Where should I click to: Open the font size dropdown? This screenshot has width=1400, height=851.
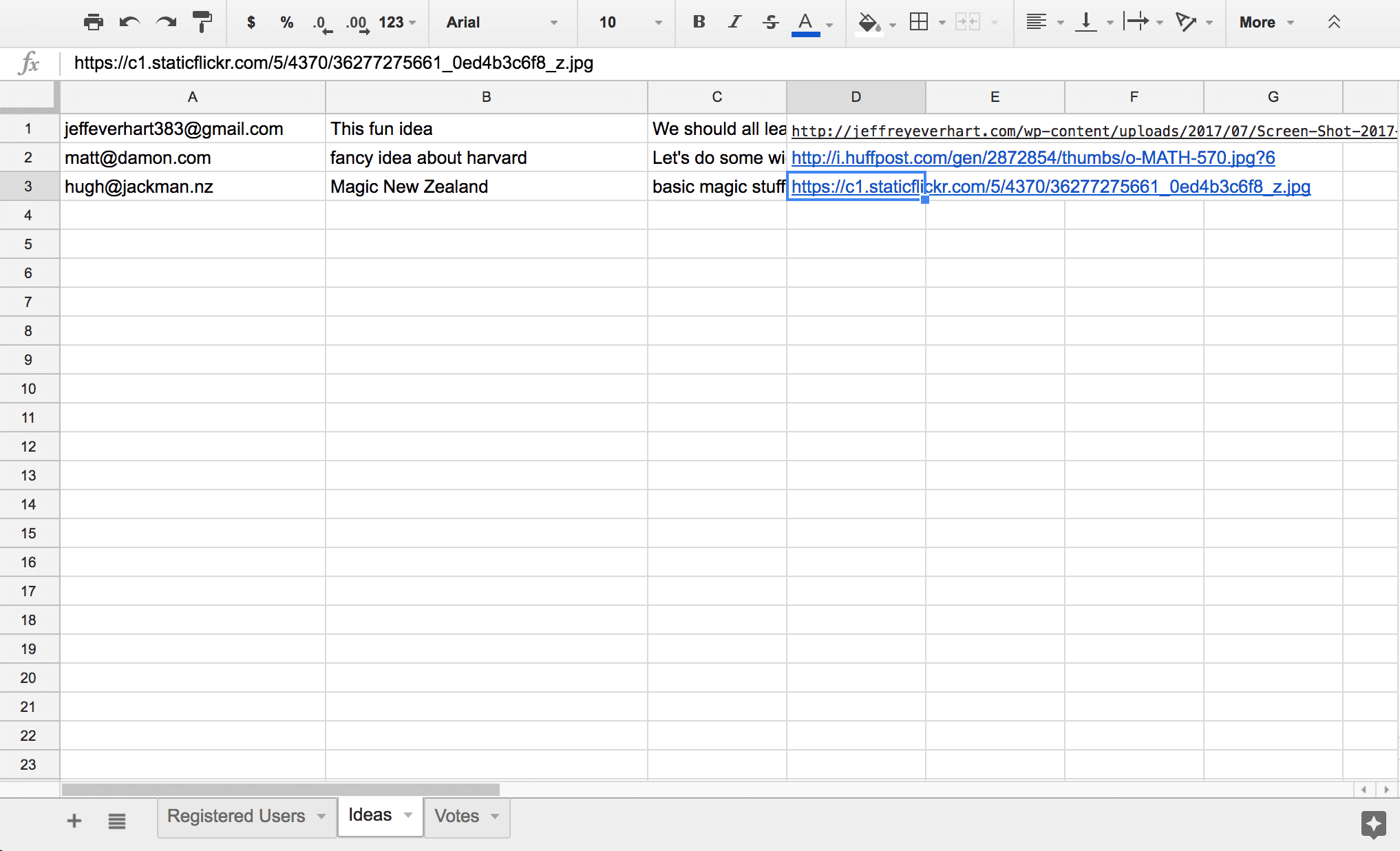[x=625, y=22]
